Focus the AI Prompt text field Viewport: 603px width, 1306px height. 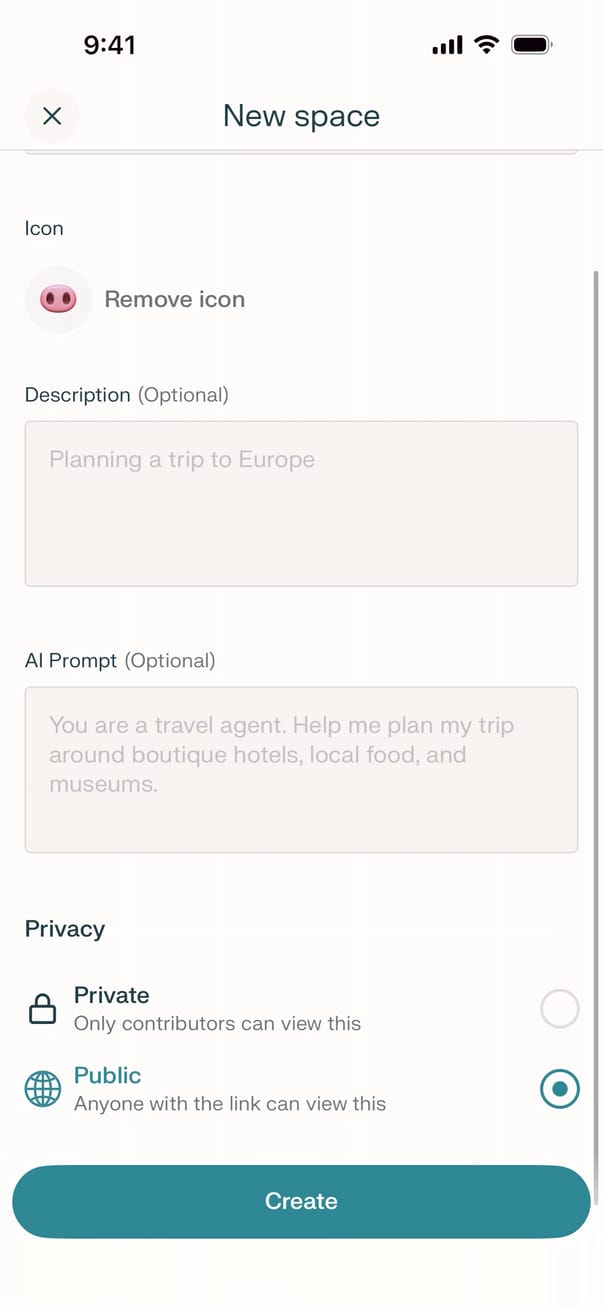301,769
